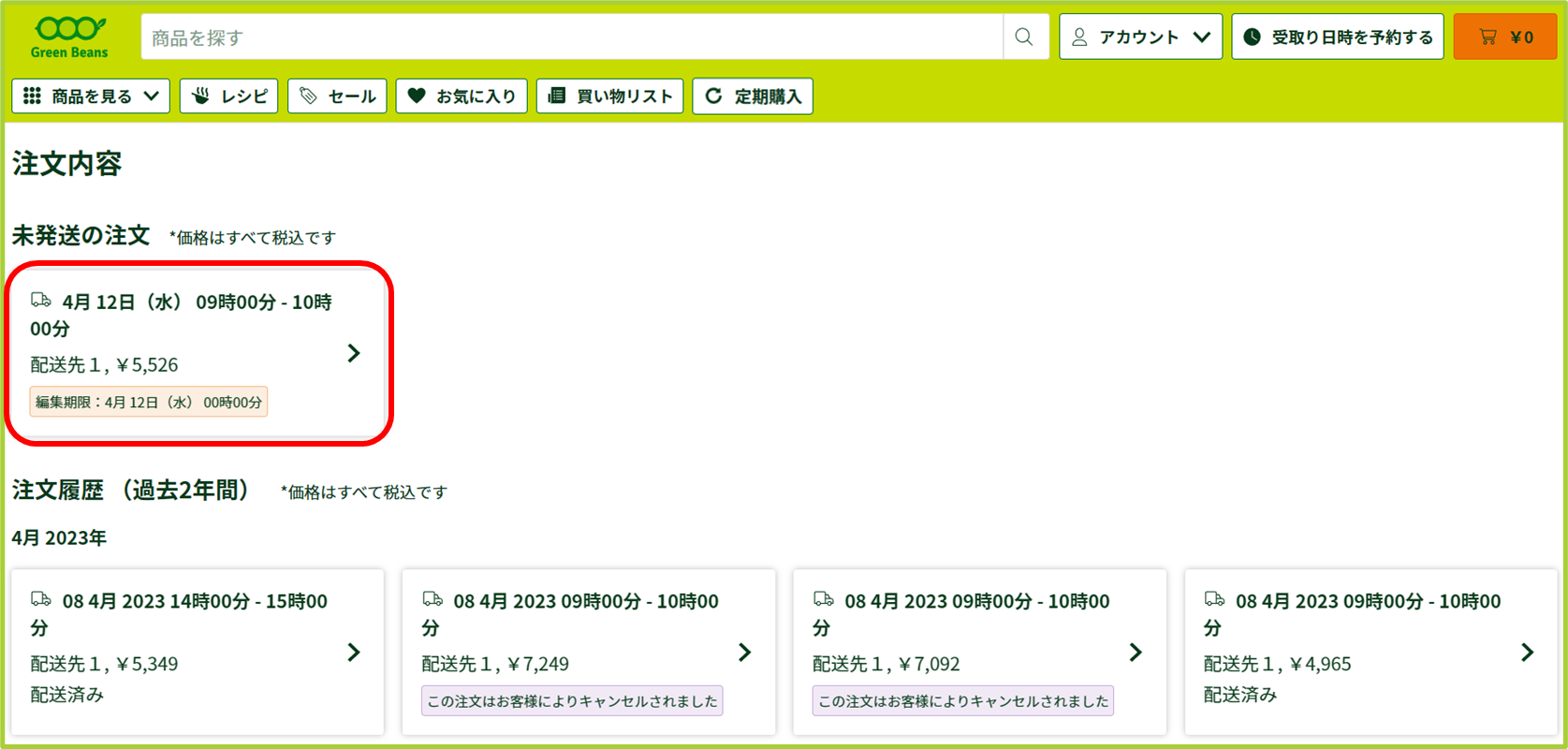Click the grid icon beside 商品を見る

(32, 95)
